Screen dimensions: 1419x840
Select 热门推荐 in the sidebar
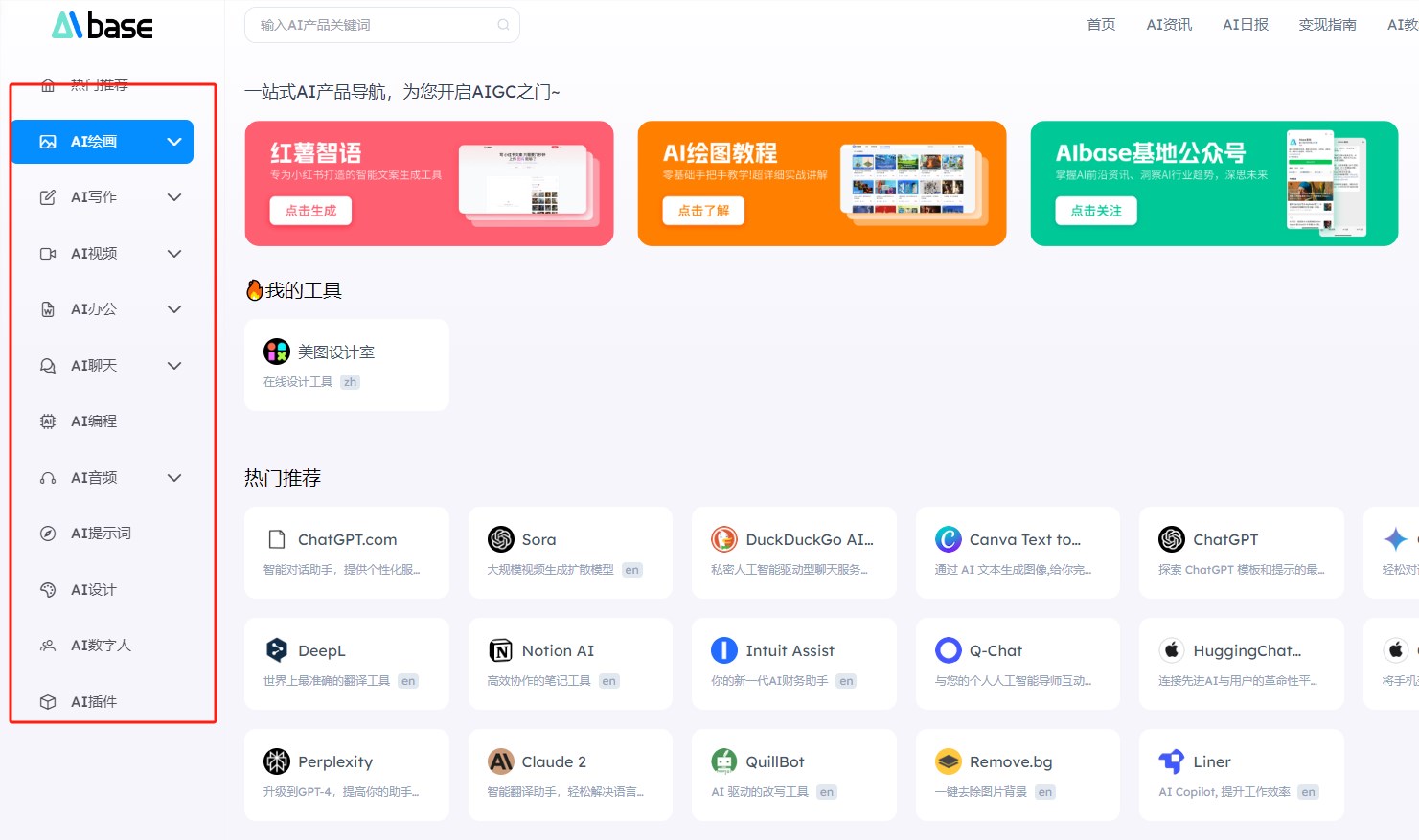click(x=100, y=85)
